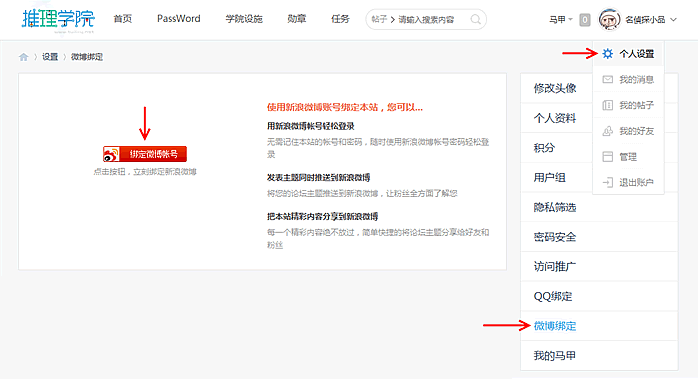Click the panel icon beside 管理
698x379 pixels.
coord(608,157)
